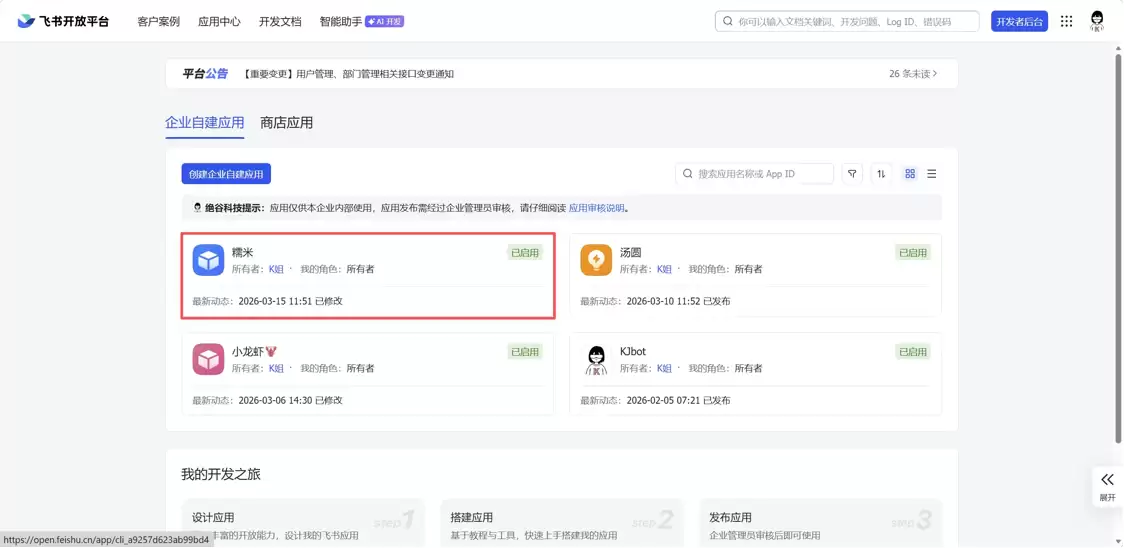
Task: Click the KJbot avatar app icon
Action: [596, 359]
